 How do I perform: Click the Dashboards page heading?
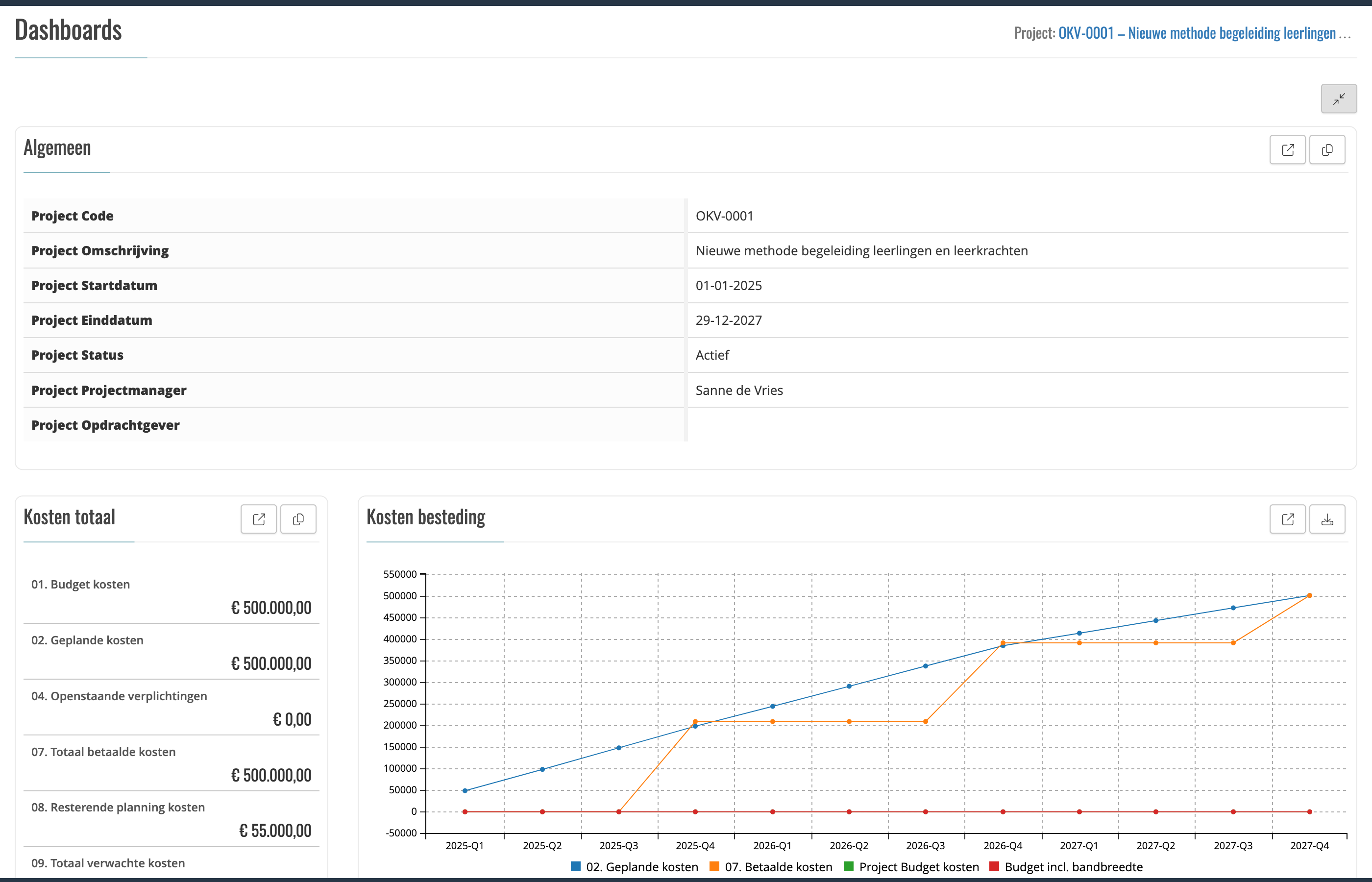[68, 30]
